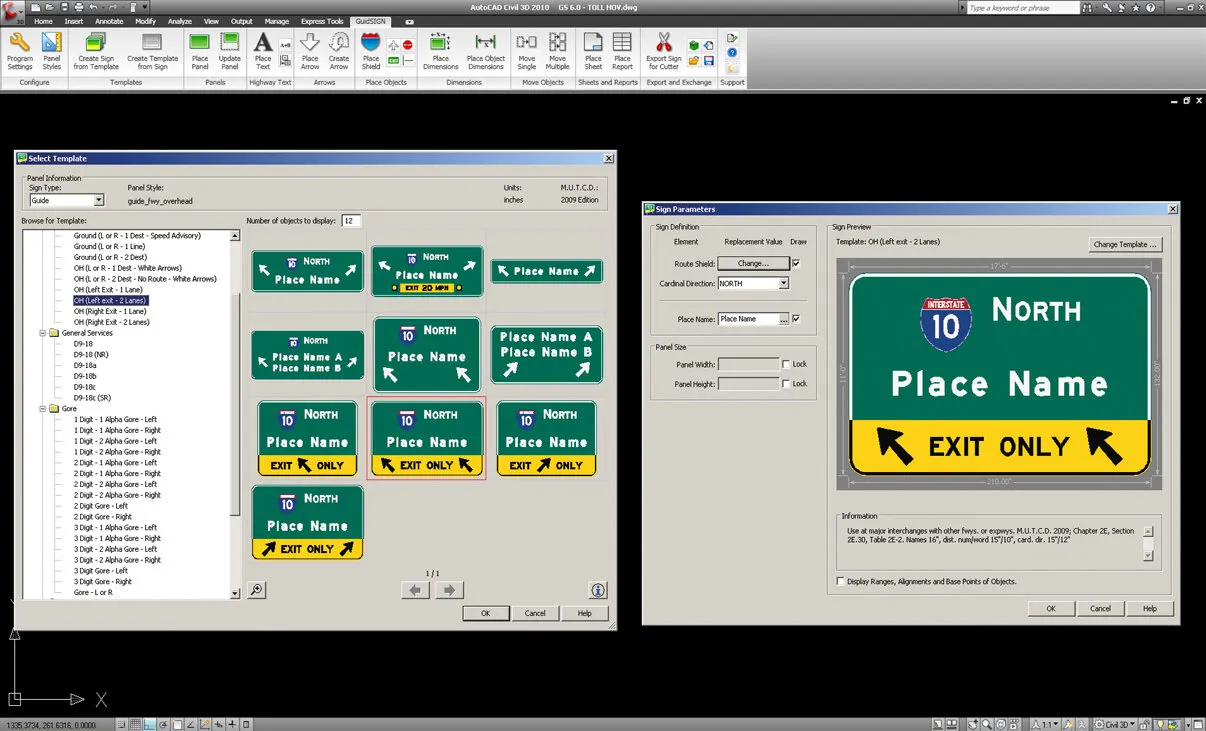
Task: Toggle the Route Shield Draw checkbox
Action: point(796,264)
